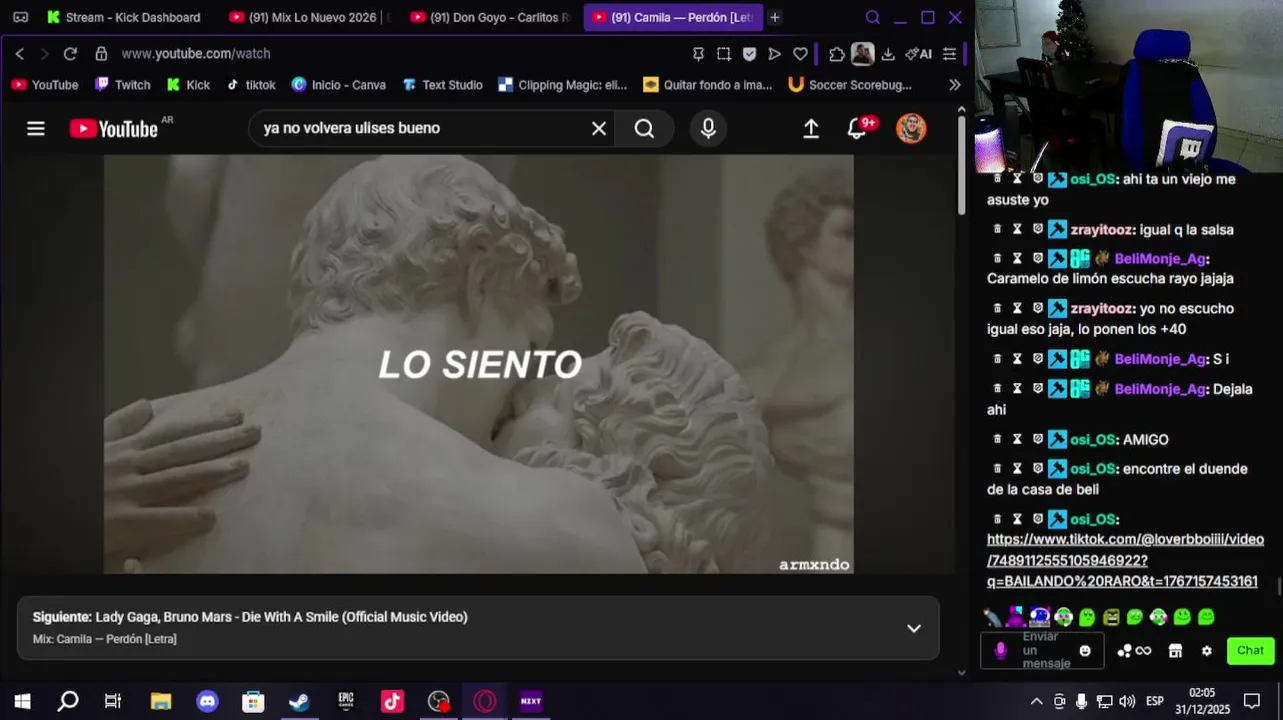
Task: Click the browser back arrow
Action: pos(19,54)
